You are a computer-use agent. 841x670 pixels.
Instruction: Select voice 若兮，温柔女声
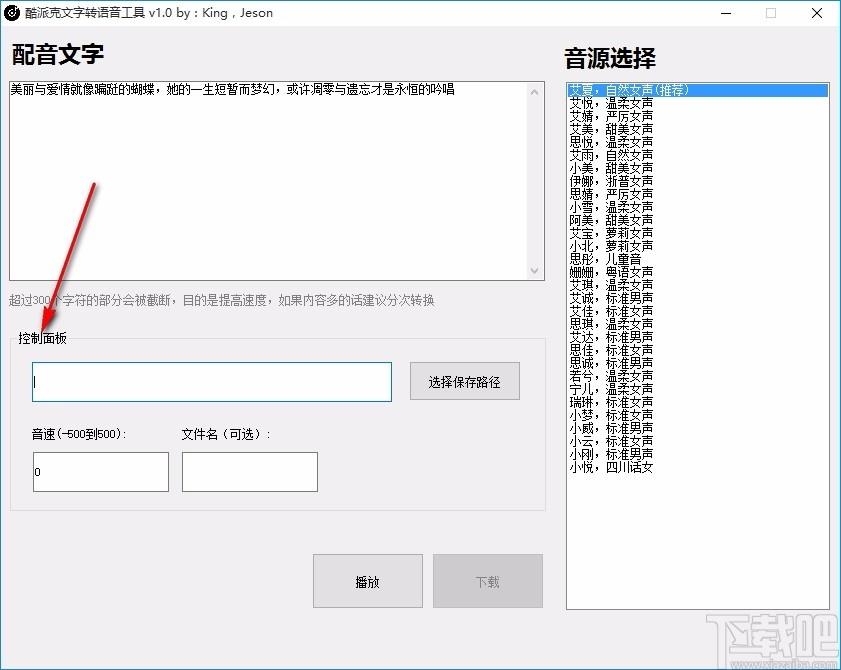(x=697, y=376)
